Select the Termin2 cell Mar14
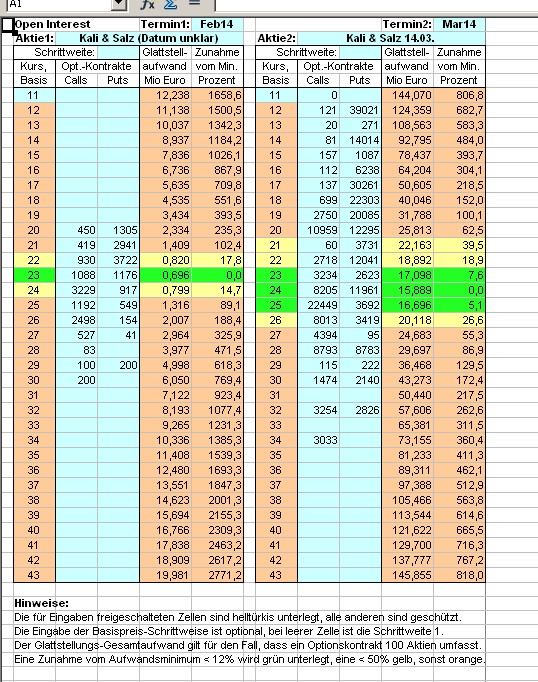Image resolution: width=538 pixels, height=682 pixels. click(x=459, y=24)
